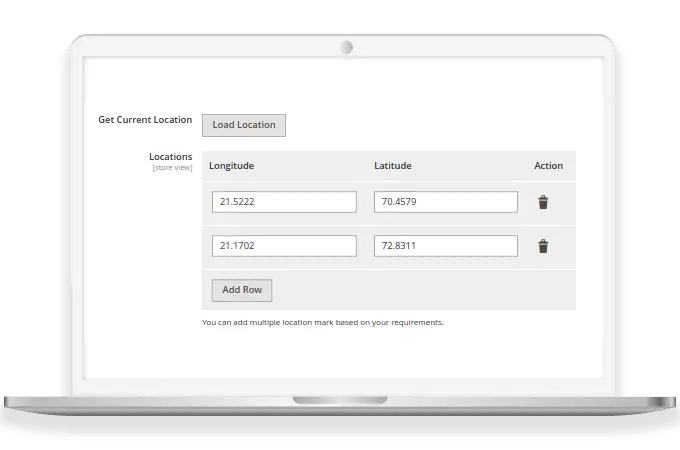Click the Load Location button
This screenshot has width=680, height=450.
[x=244, y=125]
